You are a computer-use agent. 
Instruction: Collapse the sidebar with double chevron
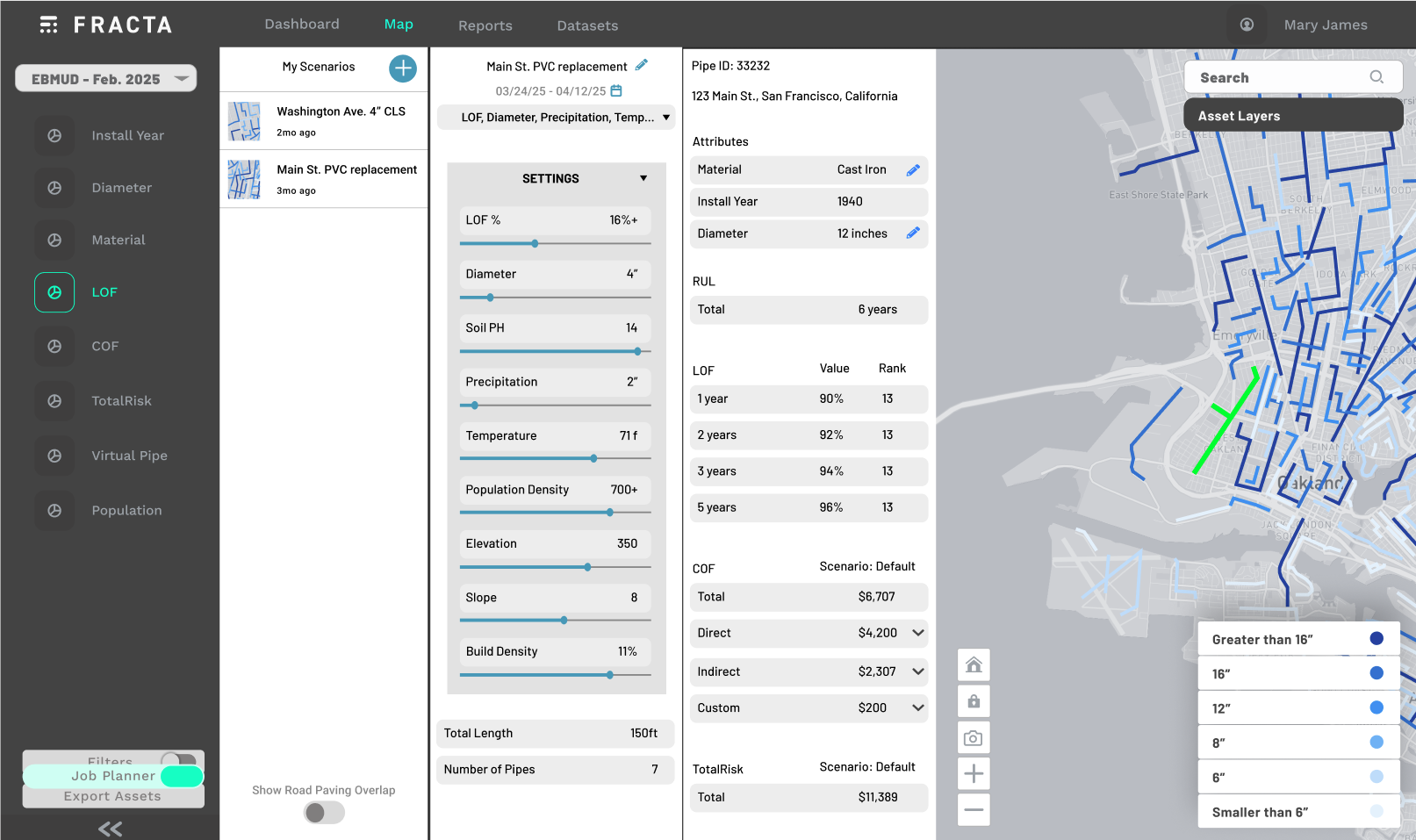[x=110, y=829]
